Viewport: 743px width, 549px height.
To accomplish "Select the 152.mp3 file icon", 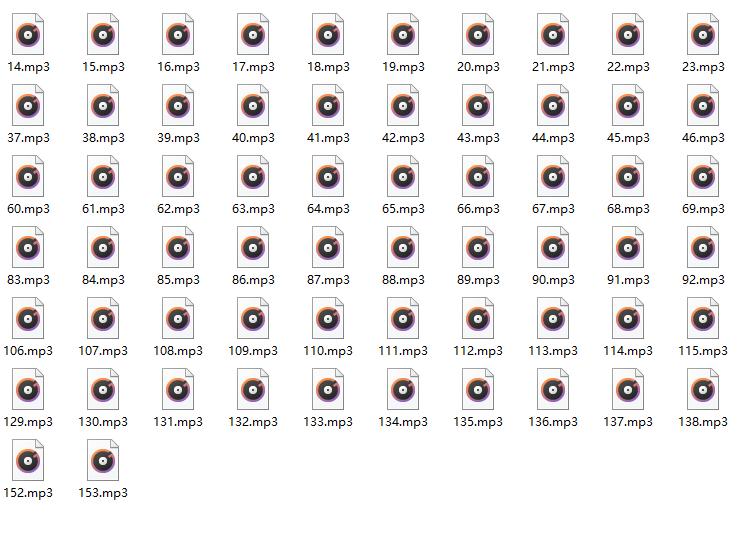I will click(x=28, y=460).
